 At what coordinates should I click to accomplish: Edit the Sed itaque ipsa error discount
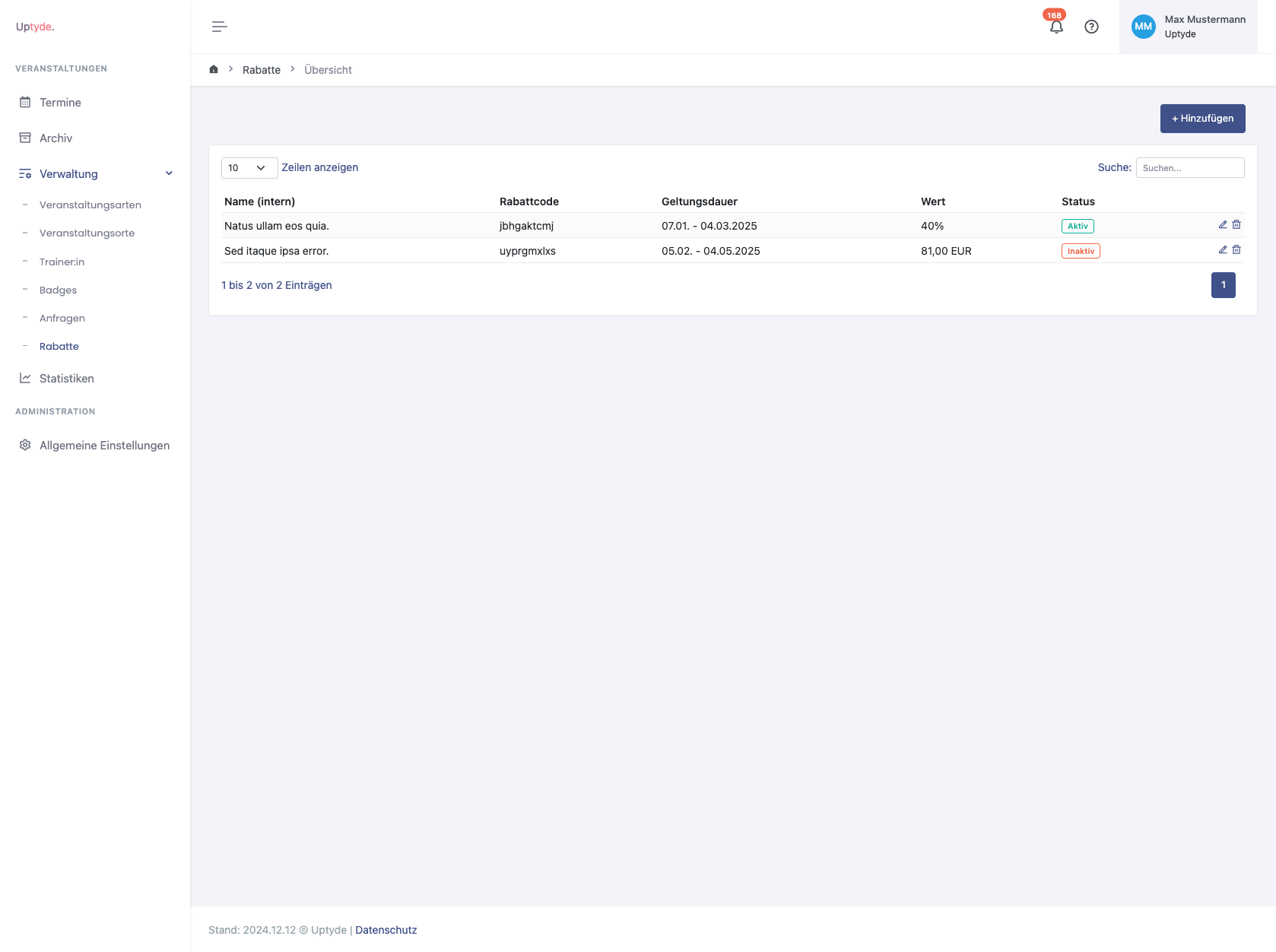(1223, 250)
